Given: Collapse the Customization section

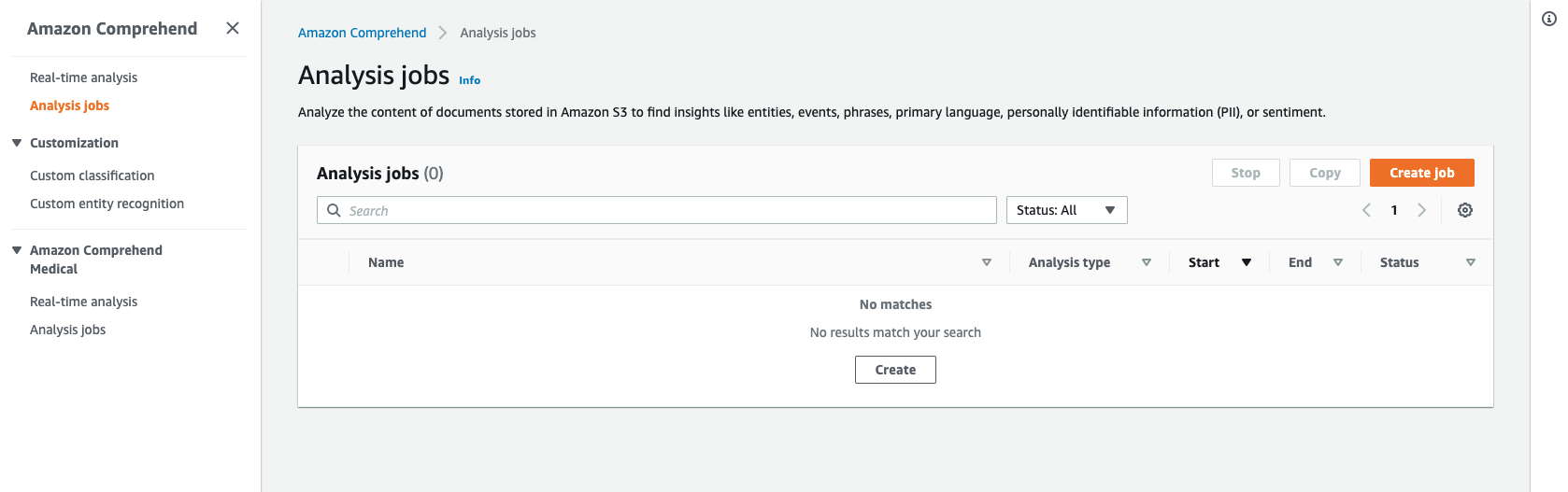Looking at the screenshot, I should pos(17,143).
